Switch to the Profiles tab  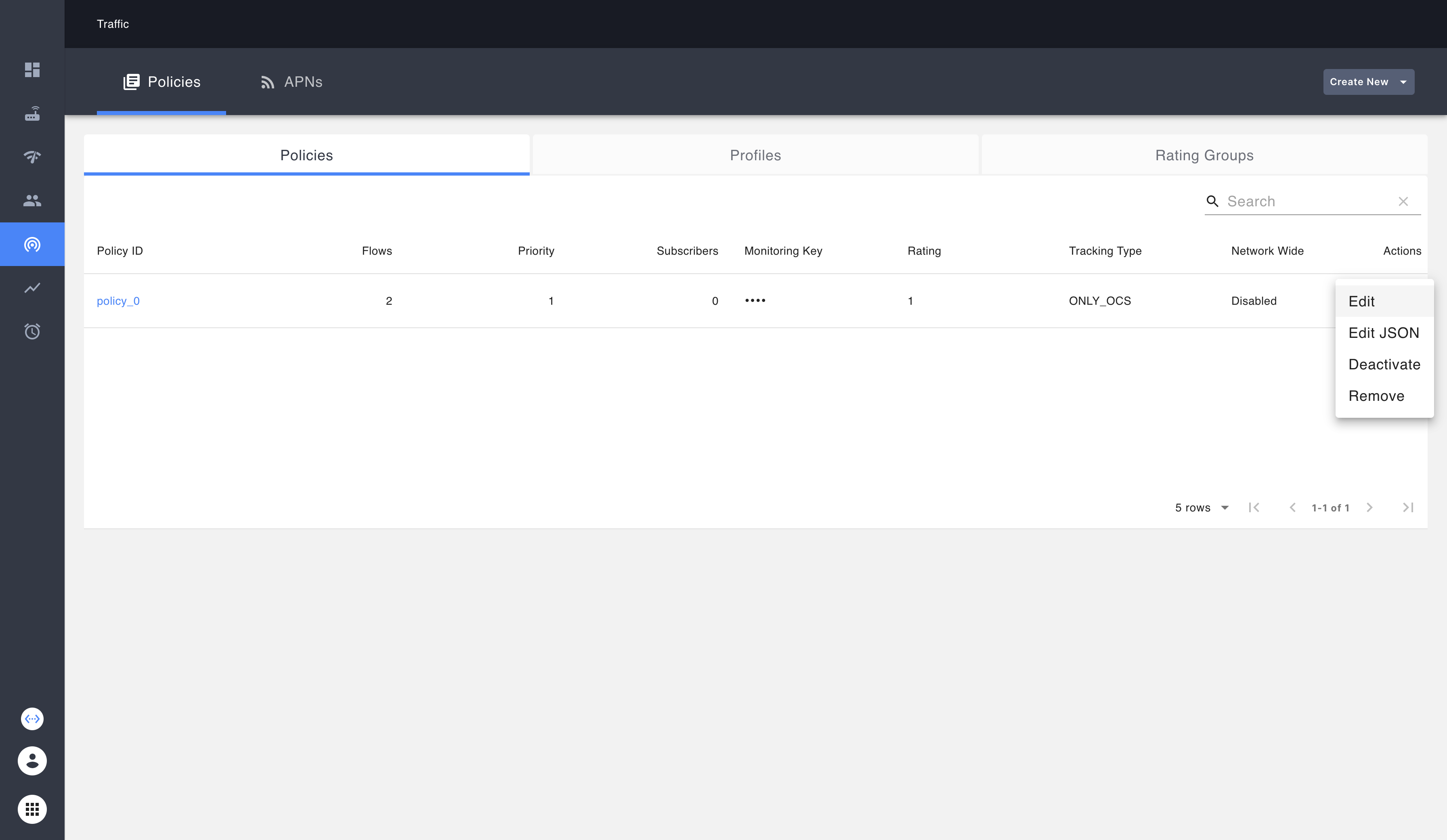pos(755,155)
